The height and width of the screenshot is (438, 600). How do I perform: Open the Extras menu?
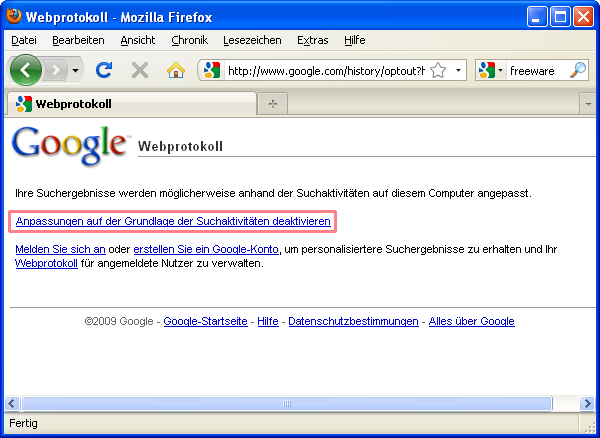click(x=313, y=40)
